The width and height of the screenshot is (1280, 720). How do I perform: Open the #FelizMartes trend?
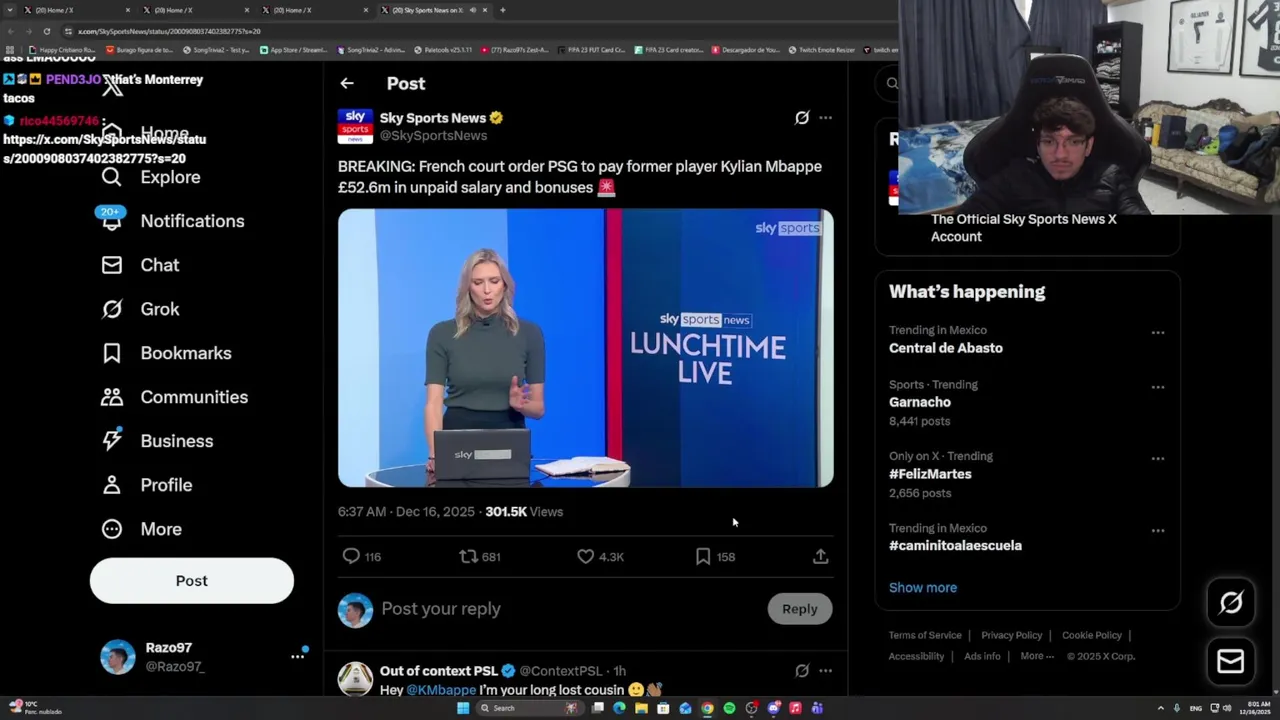[930, 474]
